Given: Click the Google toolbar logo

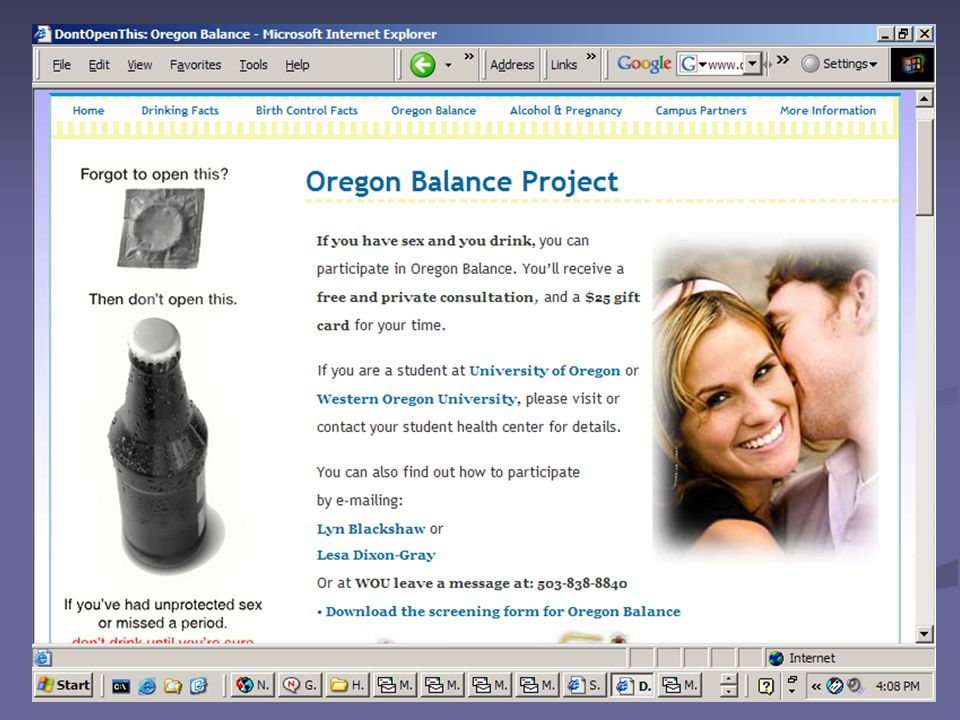Looking at the screenshot, I should pyautogui.click(x=644, y=64).
